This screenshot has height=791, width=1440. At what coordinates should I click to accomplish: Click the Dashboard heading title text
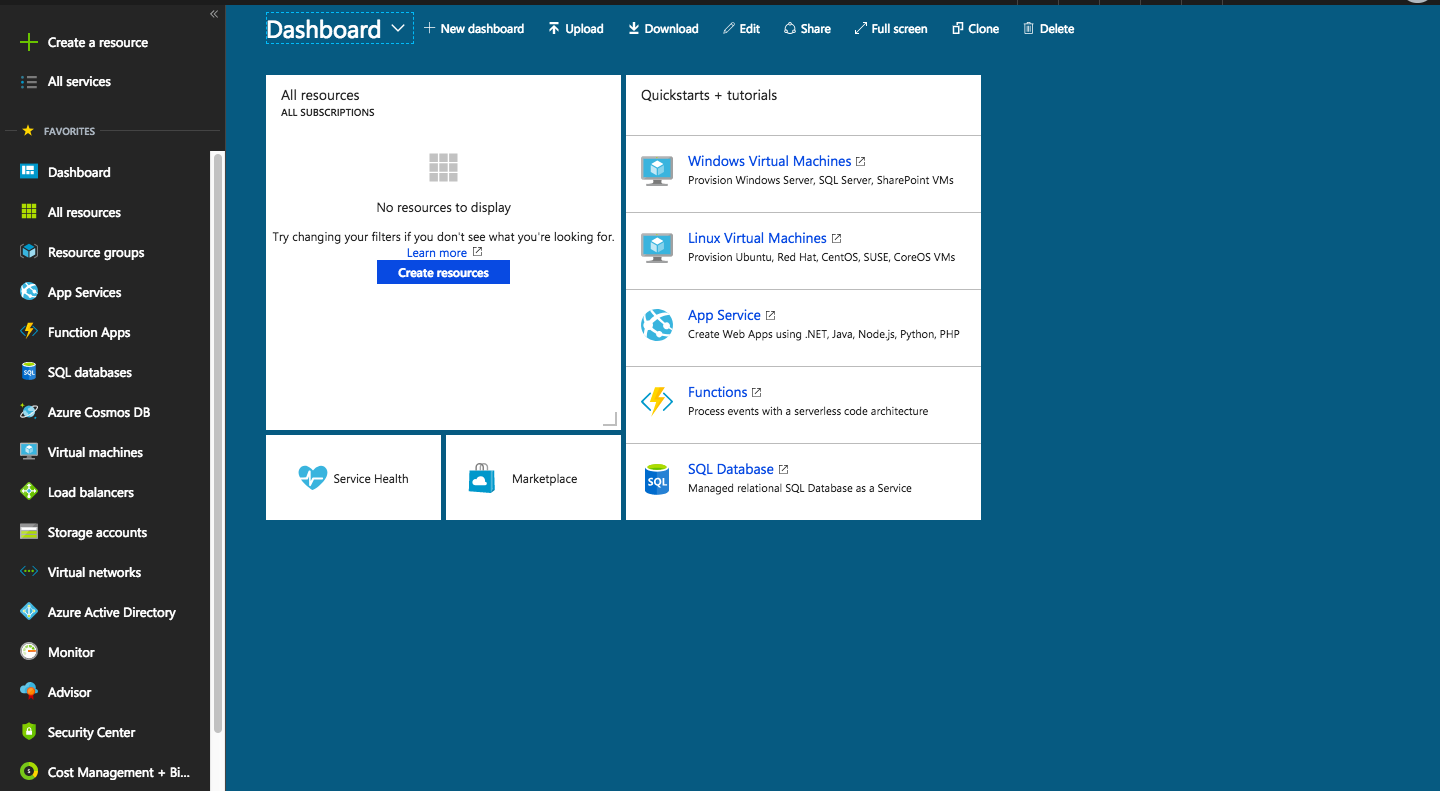(x=323, y=29)
